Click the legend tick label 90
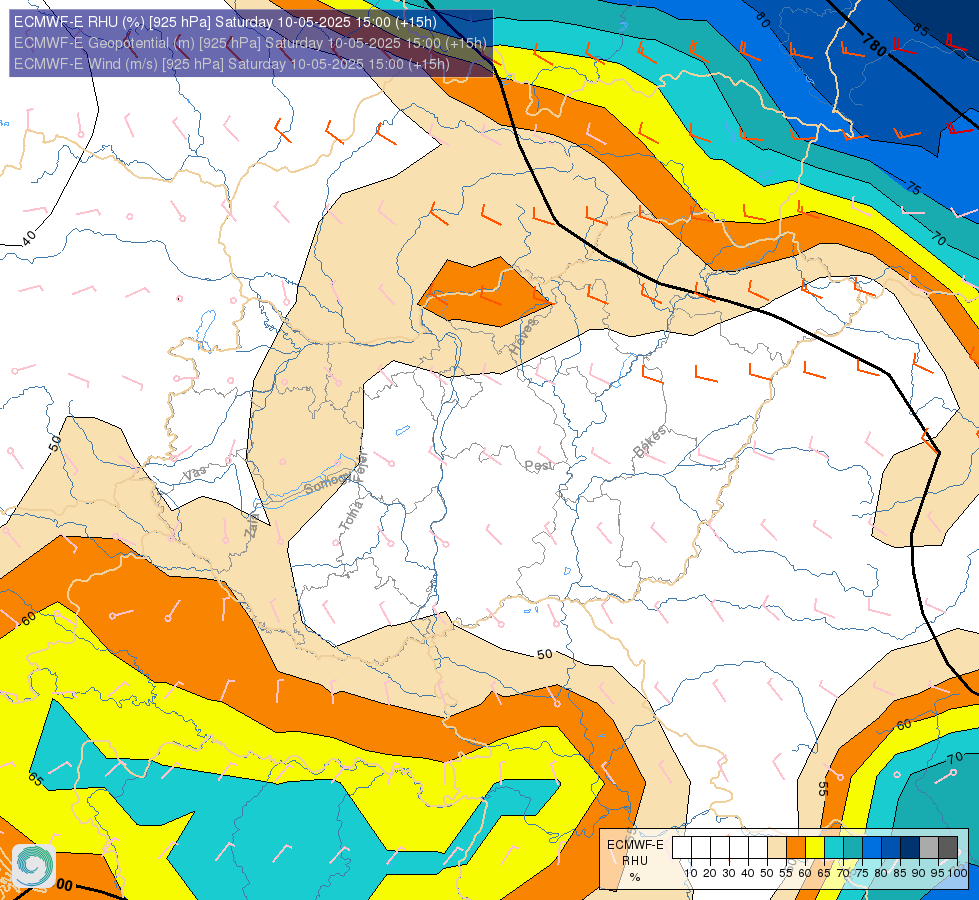The width and height of the screenshot is (979, 900). 918,873
